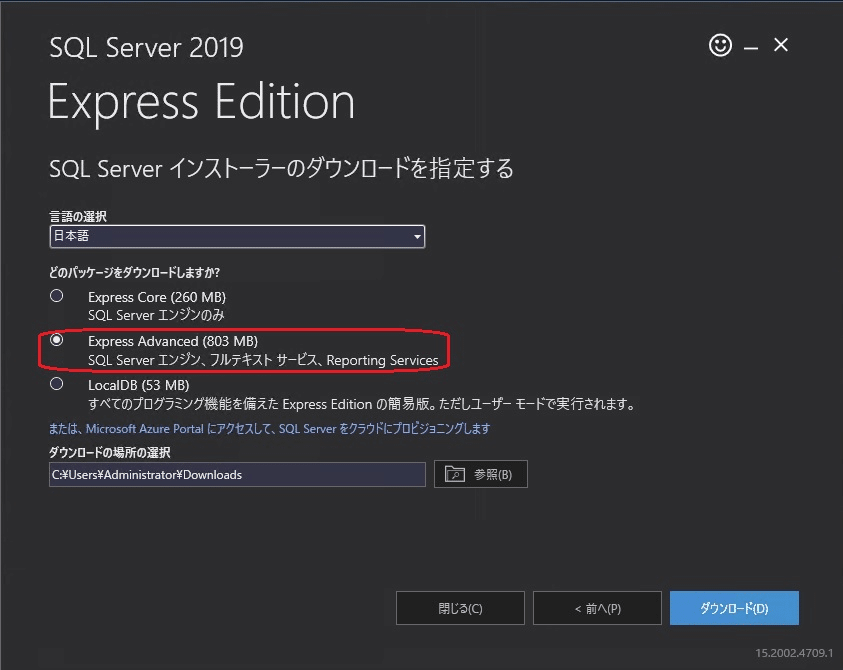Click the LocalDB description about ユーザー モード

click(x=362, y=404)
